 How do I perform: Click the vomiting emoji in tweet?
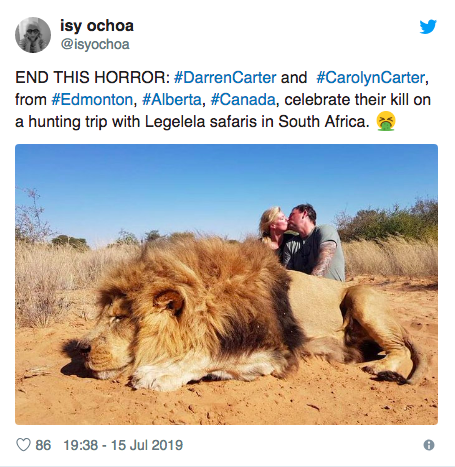(386, 121)
